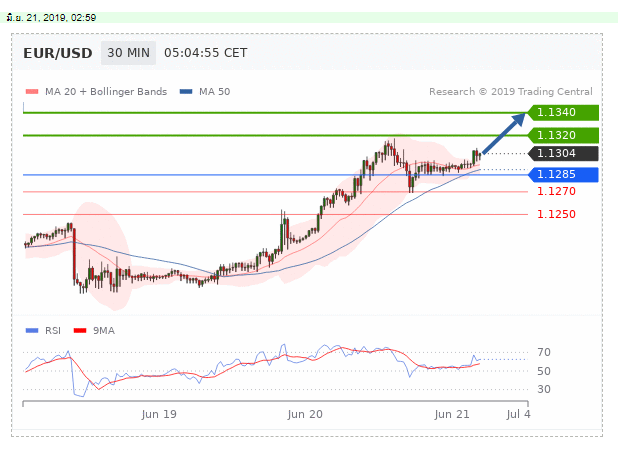The width and height of the screenshot is (618, 452).
Task: Click the RSI 70 level label
Action: 544,352
